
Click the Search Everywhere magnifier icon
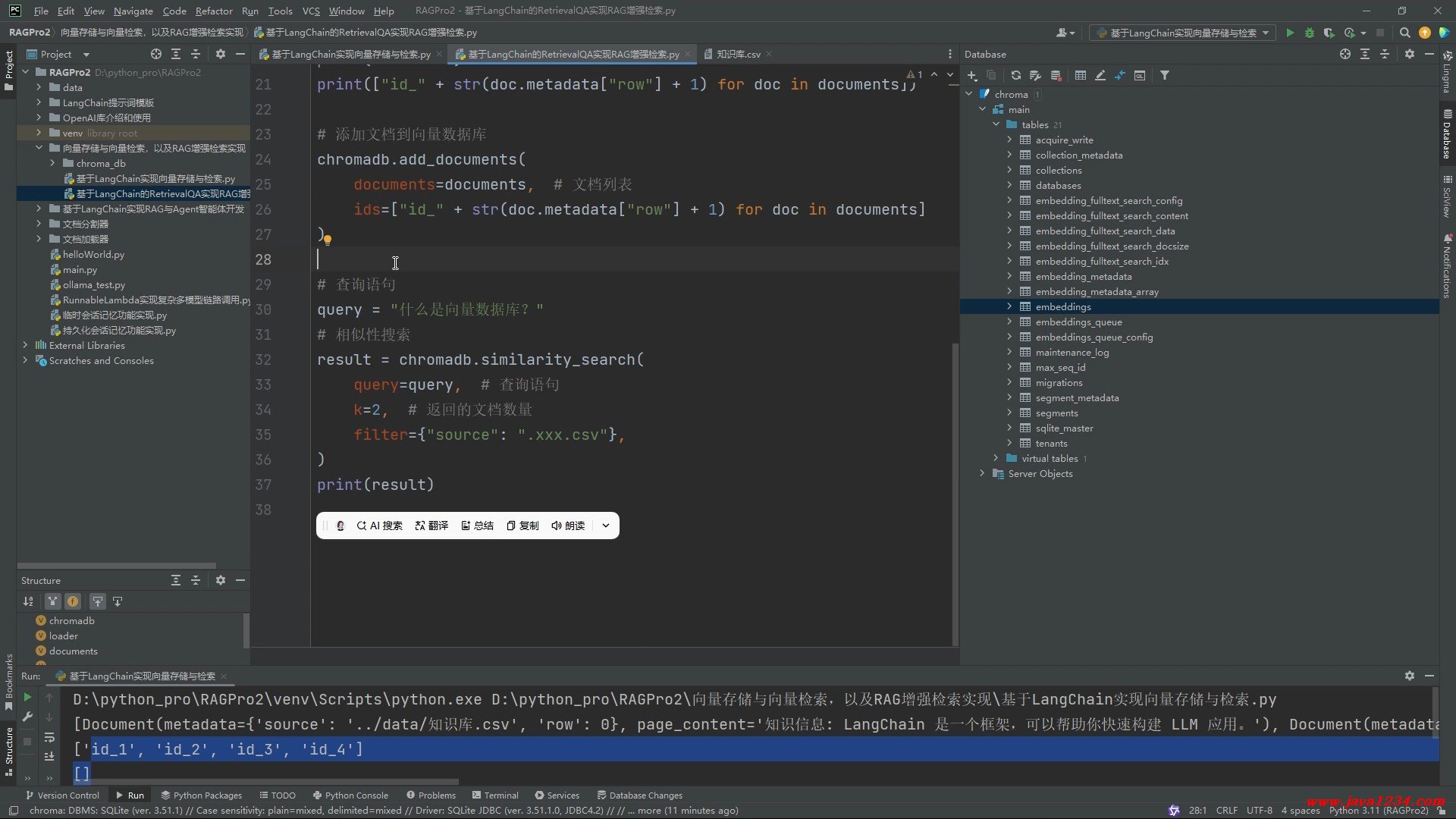tap(1404, 33)
